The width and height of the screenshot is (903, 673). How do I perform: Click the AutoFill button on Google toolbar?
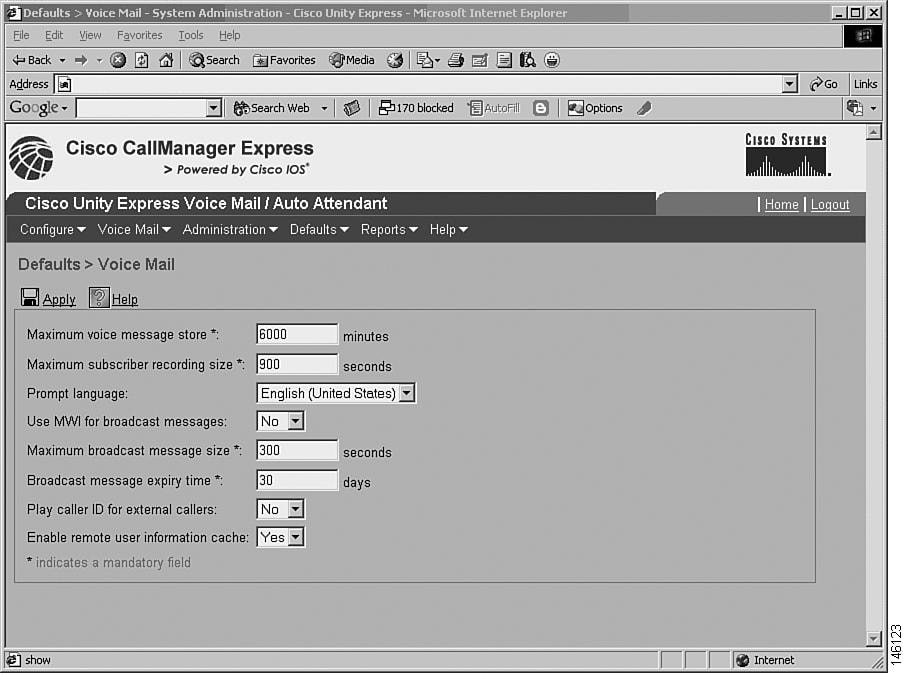tap(494, 108)
